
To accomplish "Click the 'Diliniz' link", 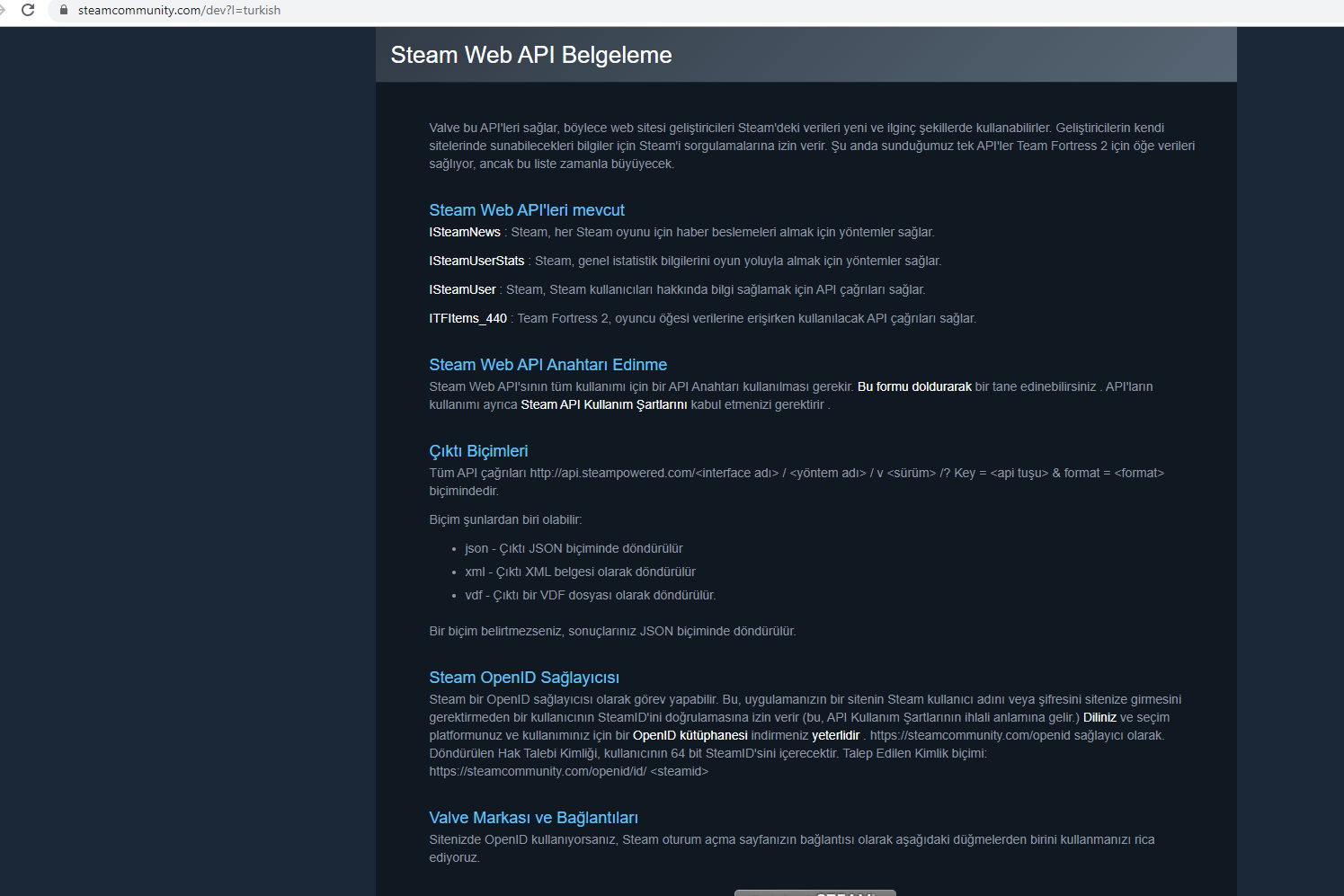I will coord(1099,717).
